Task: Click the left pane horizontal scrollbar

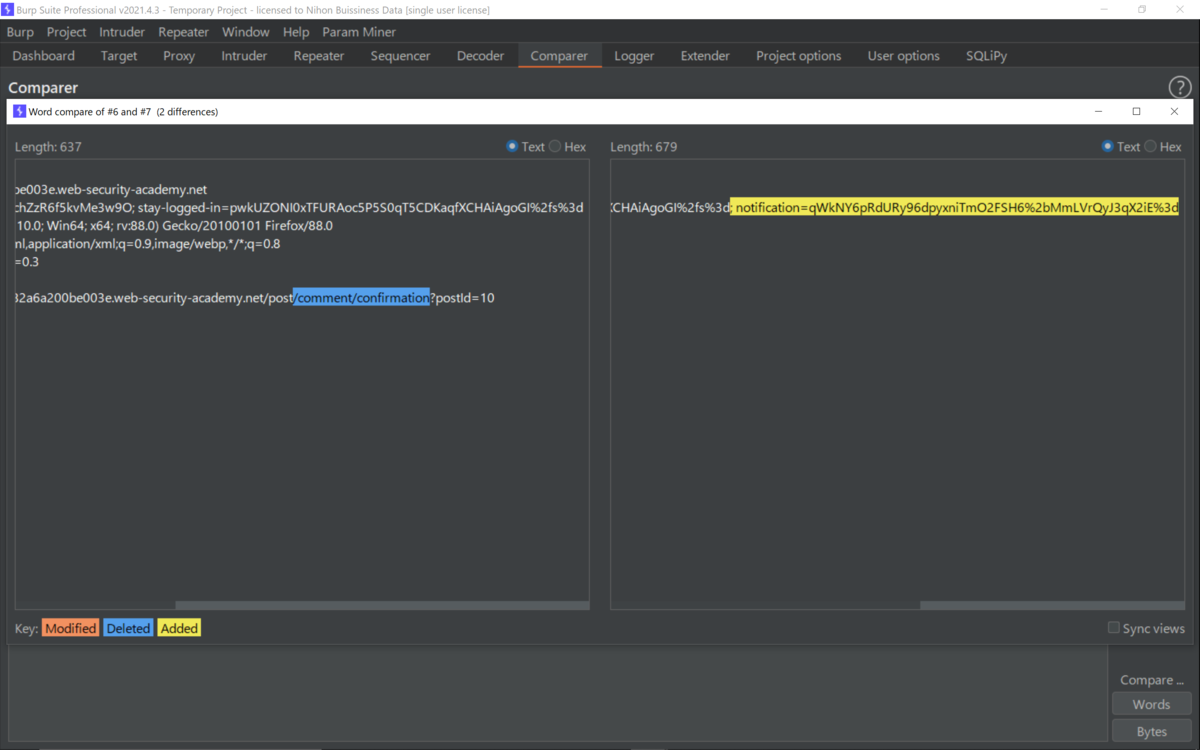Action: [x=382, y=605]
